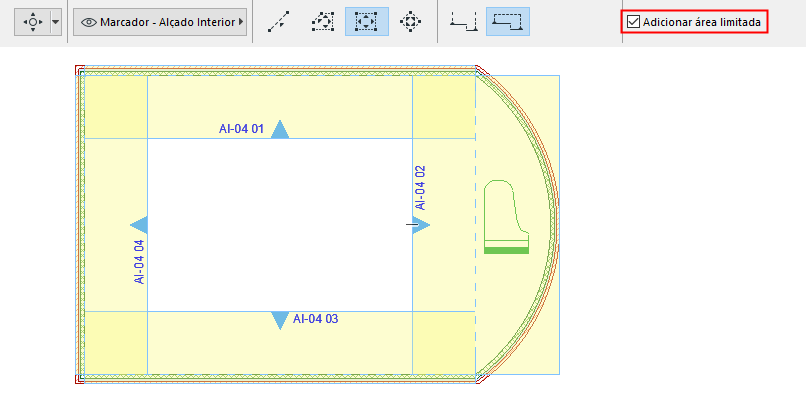Click the AI-04 04 marker label
The height and width of the screenshot is (416, 806).
tap(139, 262)
